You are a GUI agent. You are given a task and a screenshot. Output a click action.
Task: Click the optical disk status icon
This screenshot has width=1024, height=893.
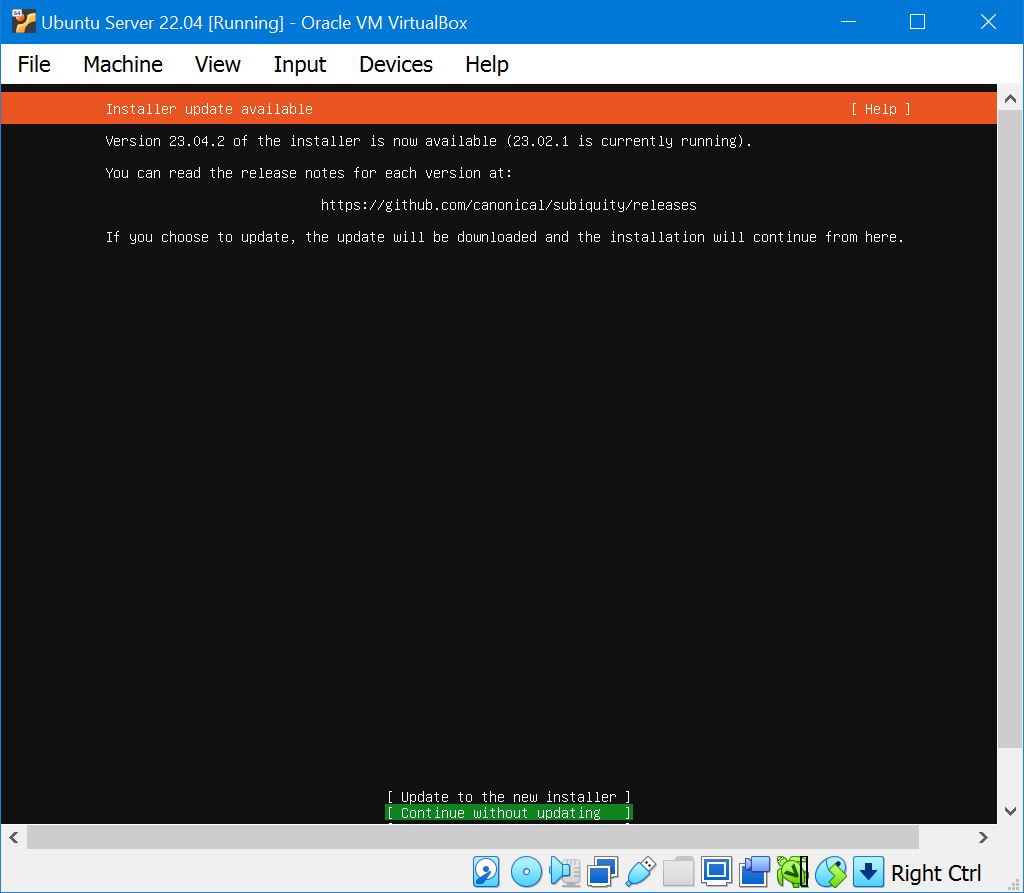pos(526,872)
